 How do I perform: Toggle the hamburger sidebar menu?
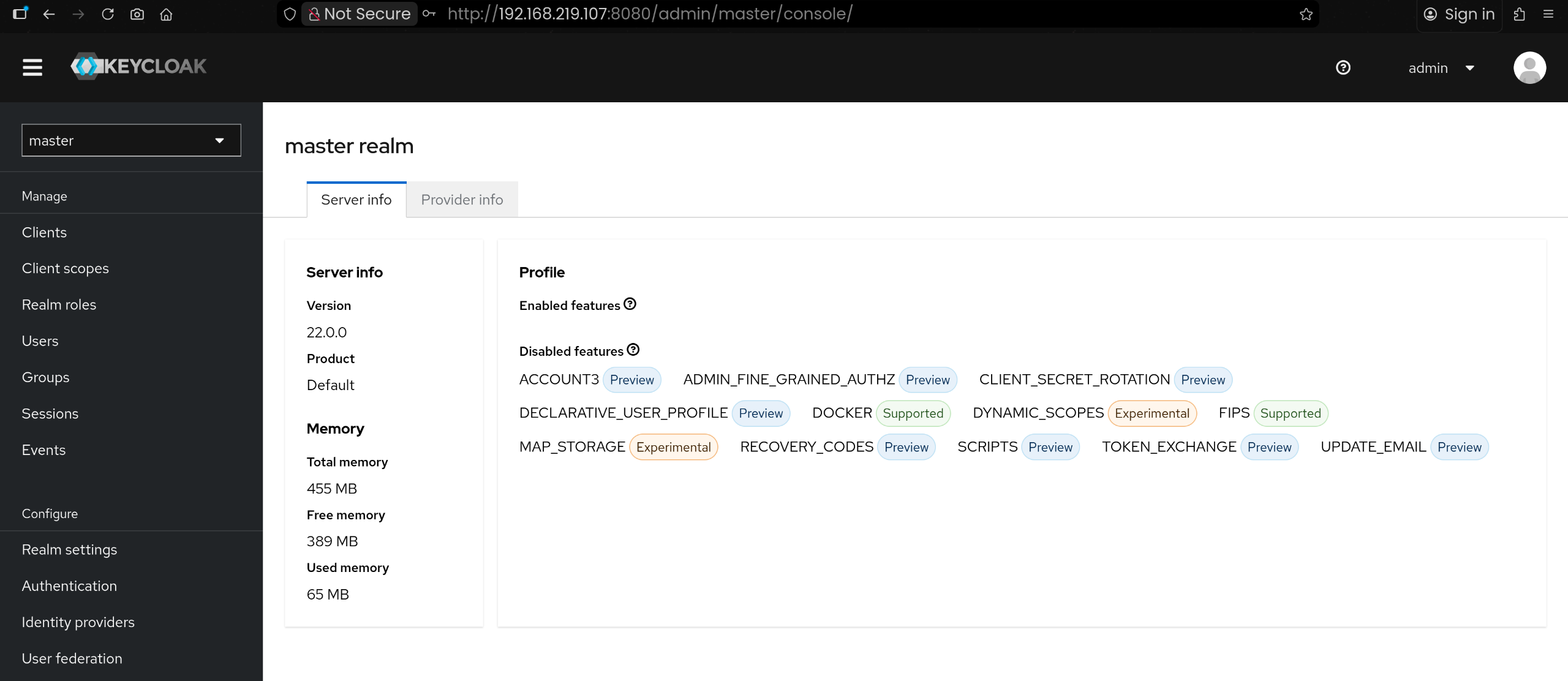click(32, 67)
